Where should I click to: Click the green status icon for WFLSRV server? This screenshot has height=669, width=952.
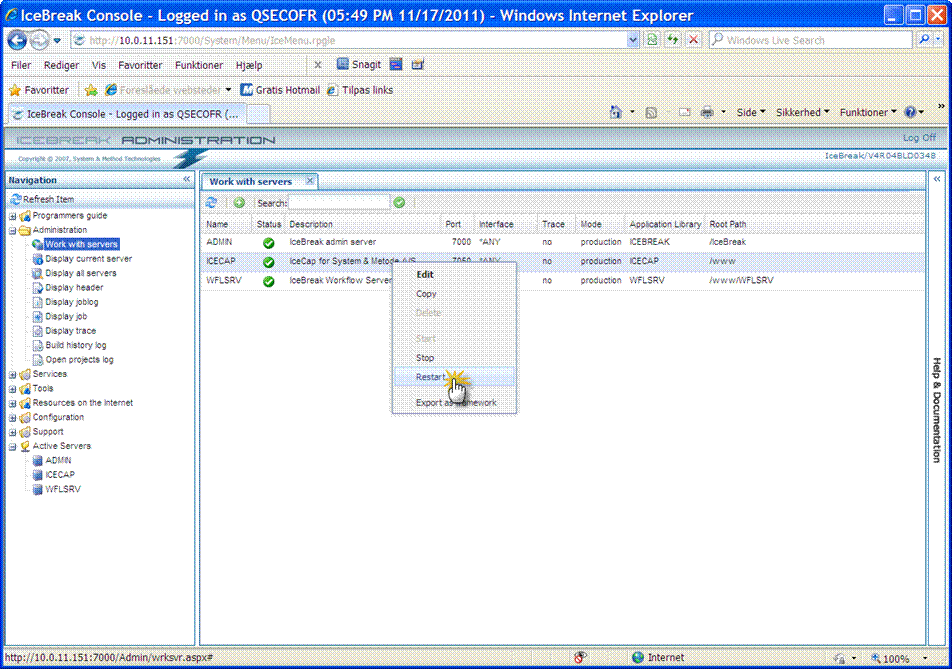[268, 282]
